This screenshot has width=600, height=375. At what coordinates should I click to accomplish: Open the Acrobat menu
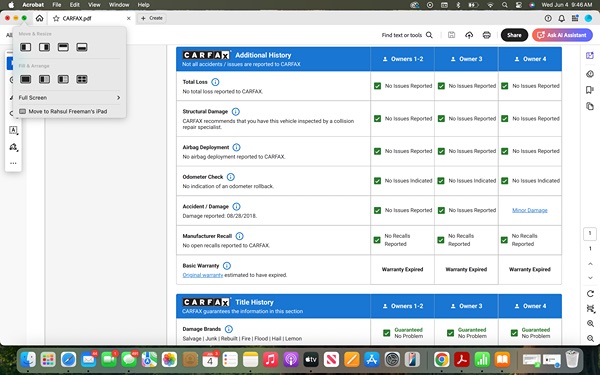[x=33, y=5]
